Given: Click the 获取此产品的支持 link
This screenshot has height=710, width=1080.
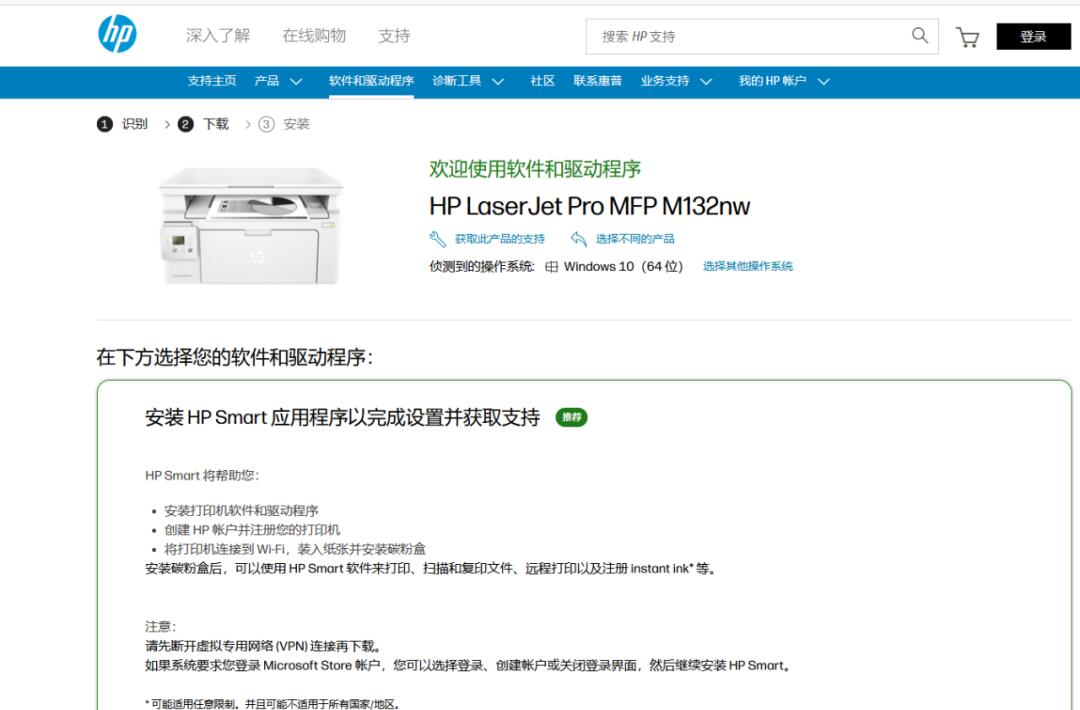Looking at the screenshot, I should pyautogui.click(x=499, y=239).
